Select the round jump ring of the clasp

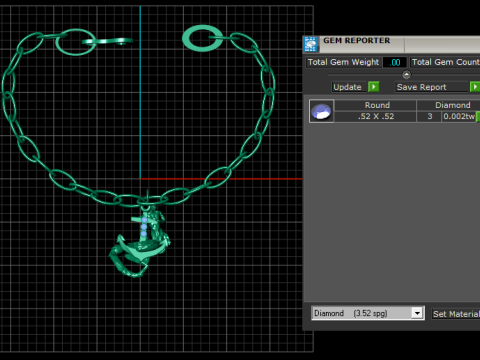tap(202, 38)
